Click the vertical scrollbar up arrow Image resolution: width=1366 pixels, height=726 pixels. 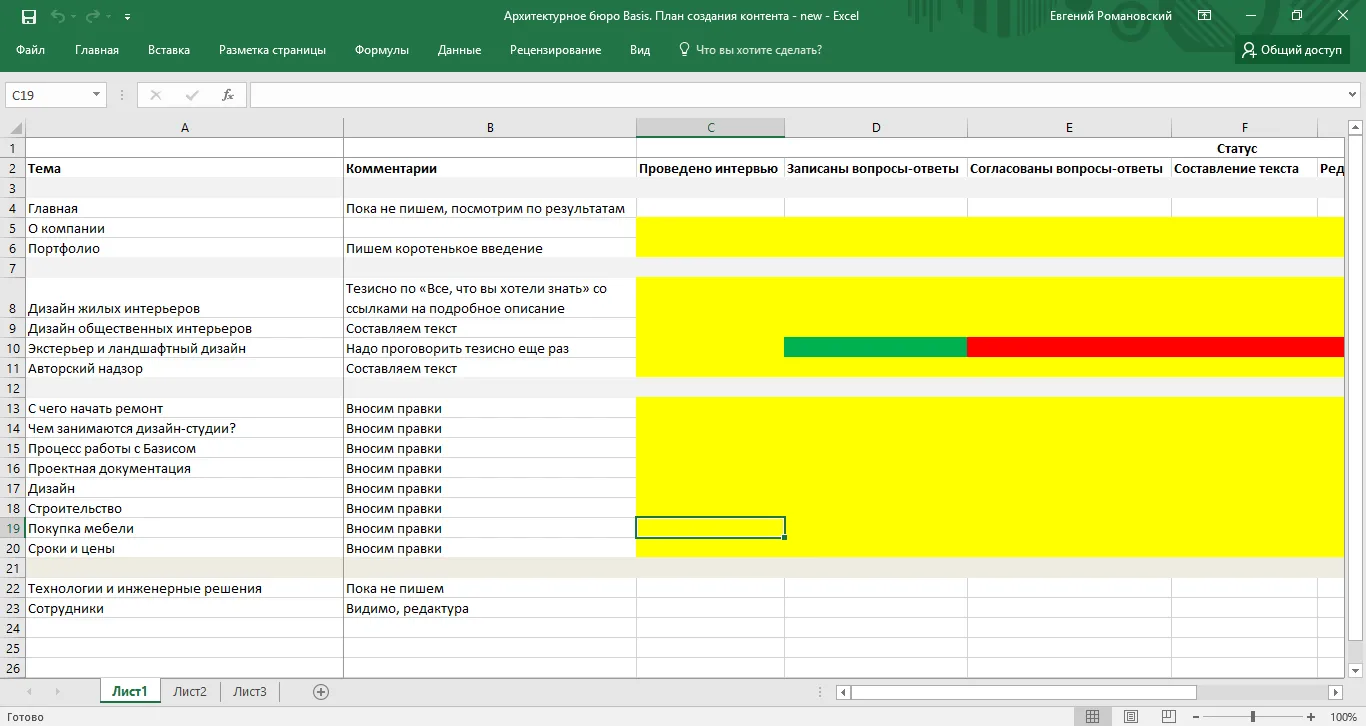click(1356, 127)
